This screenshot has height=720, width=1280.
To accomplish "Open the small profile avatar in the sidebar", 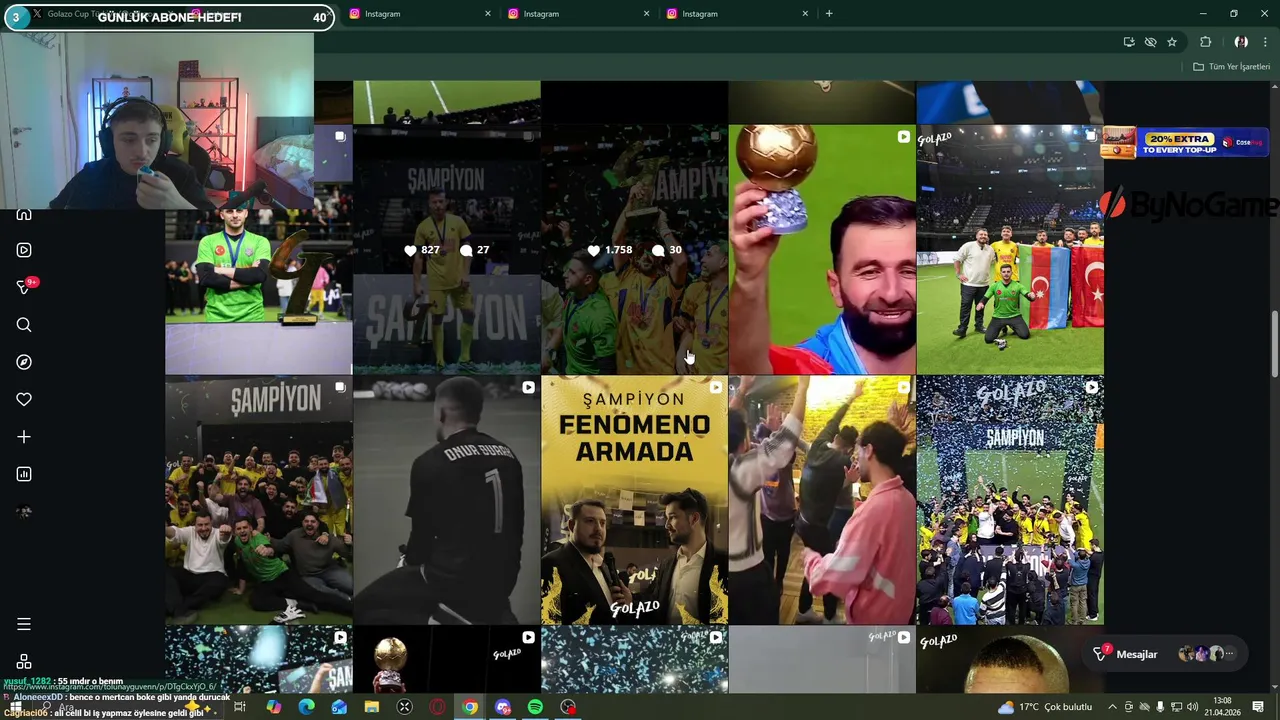I will pyautogui.click(x=24, y=512).
